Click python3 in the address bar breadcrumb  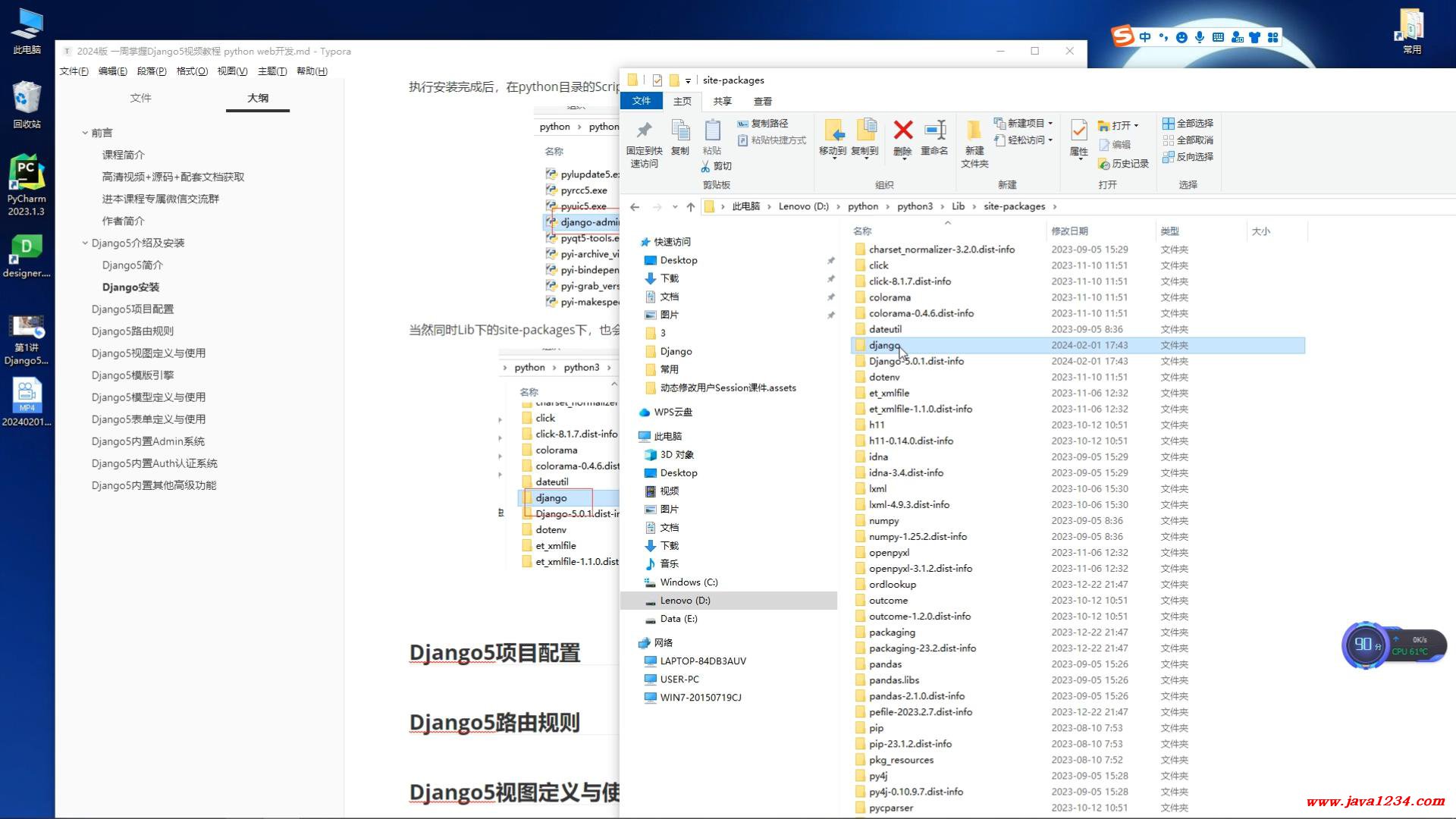point(915,207)
